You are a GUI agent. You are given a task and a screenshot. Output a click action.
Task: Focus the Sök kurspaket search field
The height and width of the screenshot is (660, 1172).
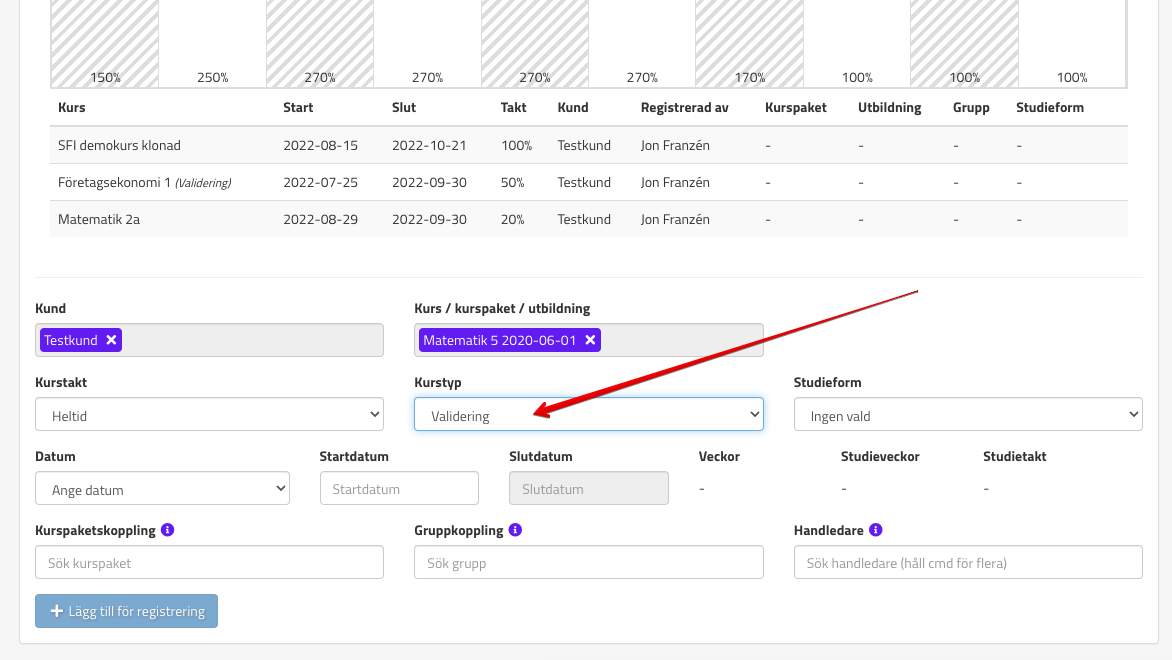point(209,563)
